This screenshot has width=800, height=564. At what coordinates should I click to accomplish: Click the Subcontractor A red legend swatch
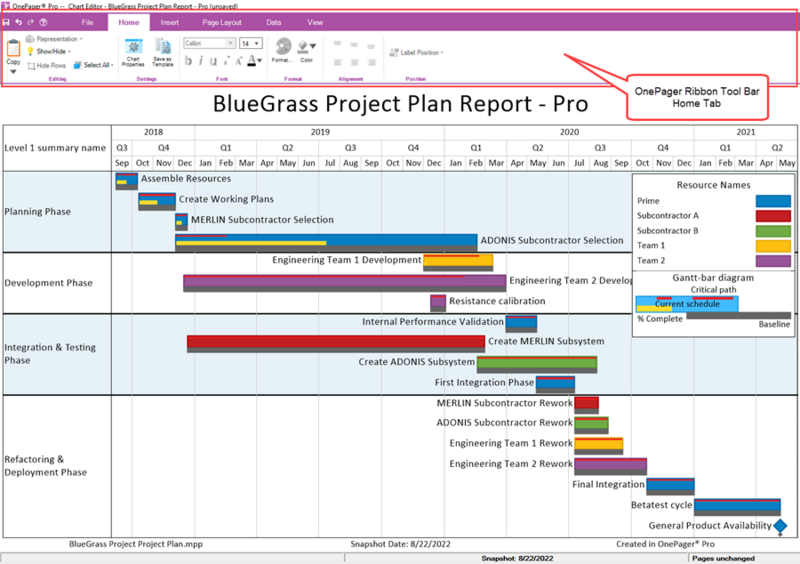(773, 215)
